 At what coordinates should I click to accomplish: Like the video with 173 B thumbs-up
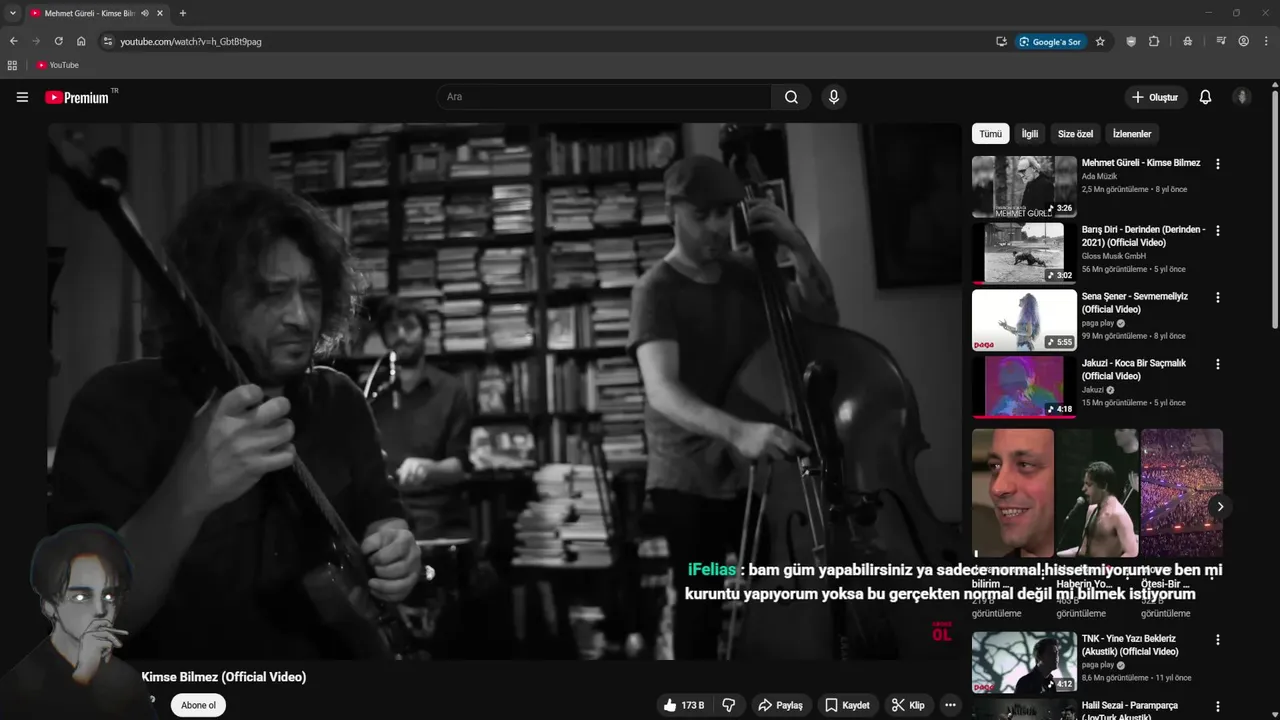click(684, 705)
